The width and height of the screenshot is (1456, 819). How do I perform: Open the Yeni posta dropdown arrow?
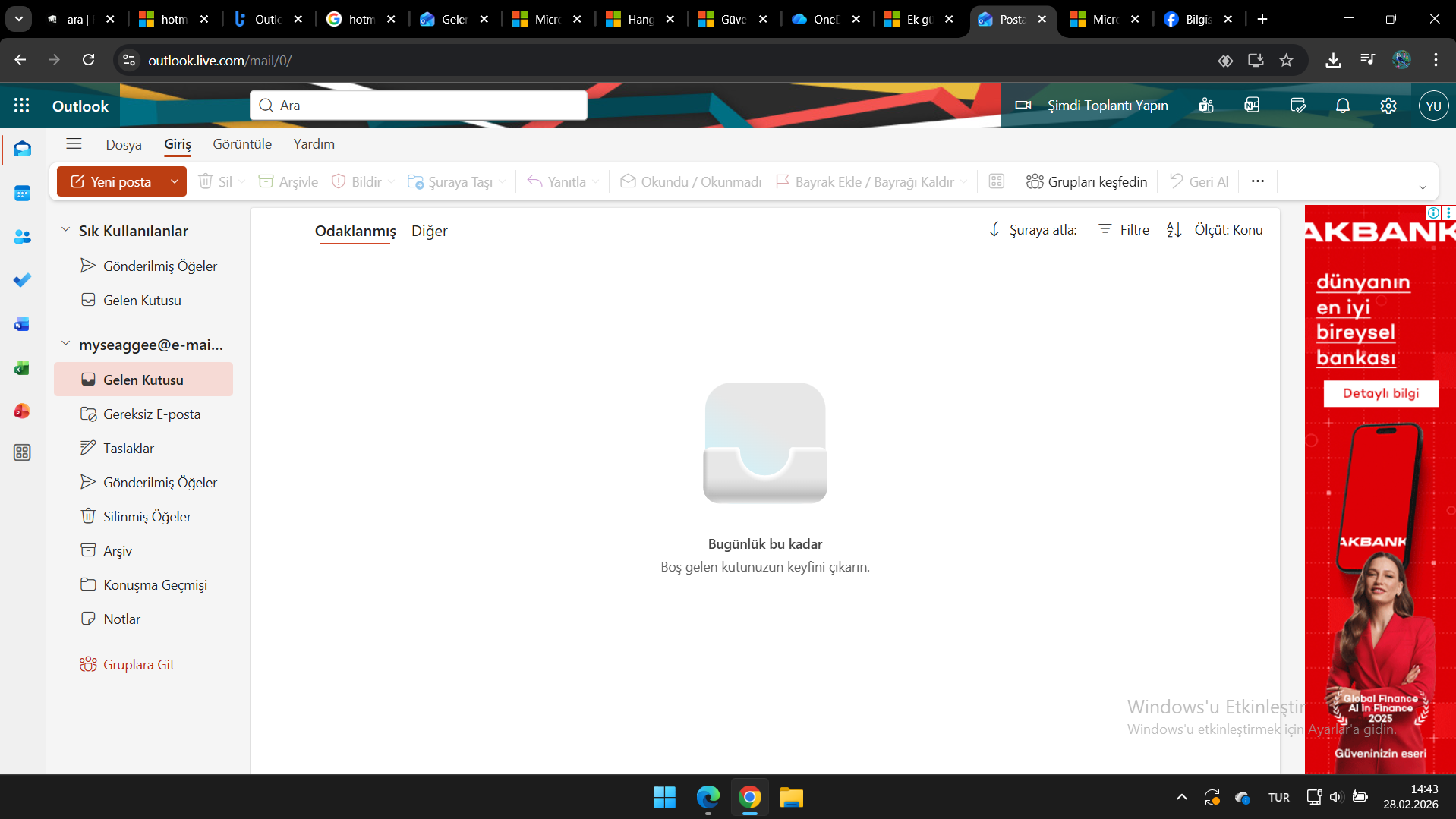pyautogui.click(x=175, y=181)
